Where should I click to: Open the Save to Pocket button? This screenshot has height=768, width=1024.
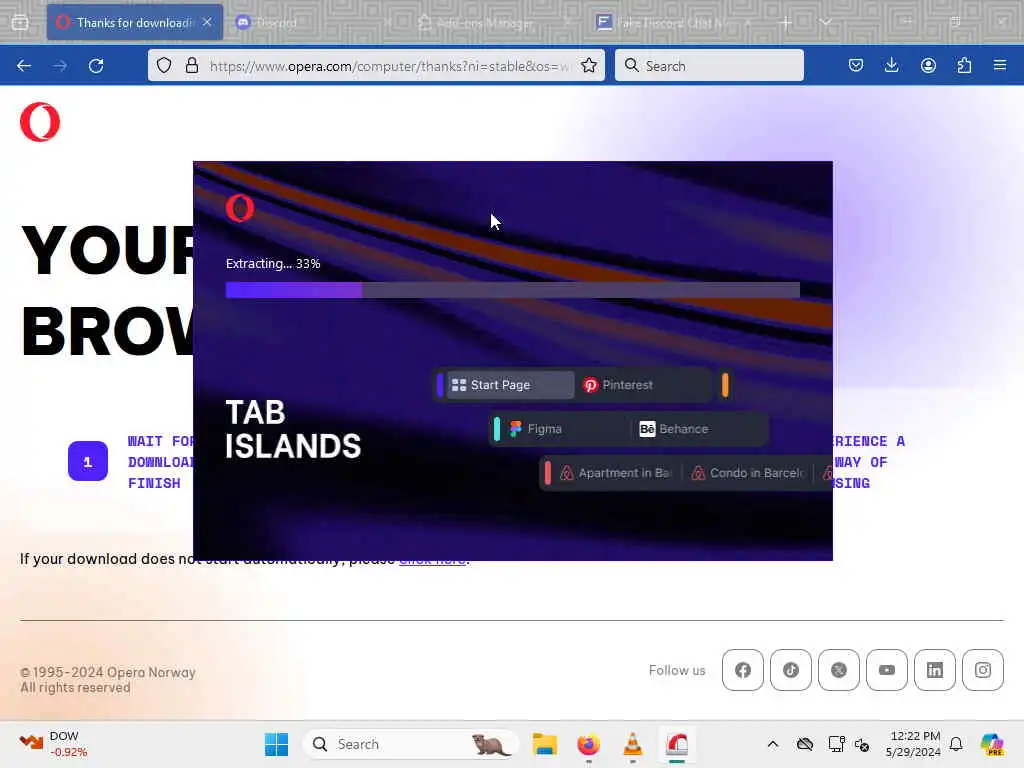856,65
